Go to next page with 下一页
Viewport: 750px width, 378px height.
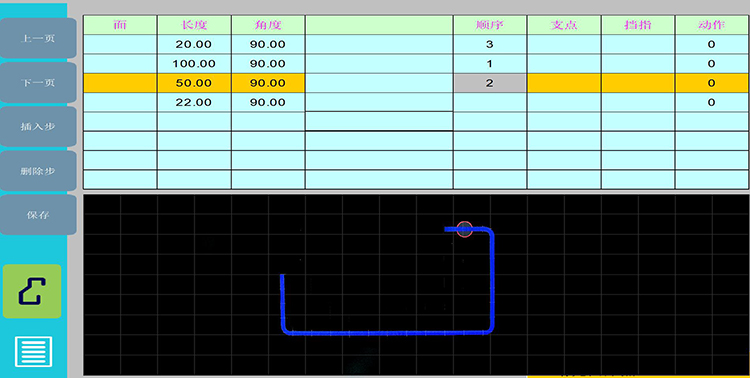tap(38, 83)
